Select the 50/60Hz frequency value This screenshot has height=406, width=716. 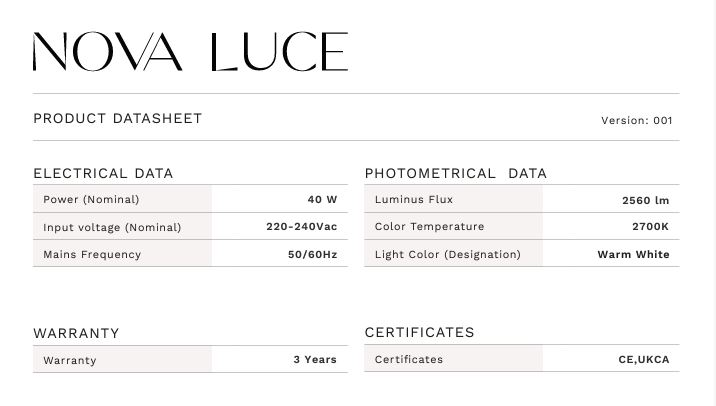pyautogui.click(x=312, y=254)
